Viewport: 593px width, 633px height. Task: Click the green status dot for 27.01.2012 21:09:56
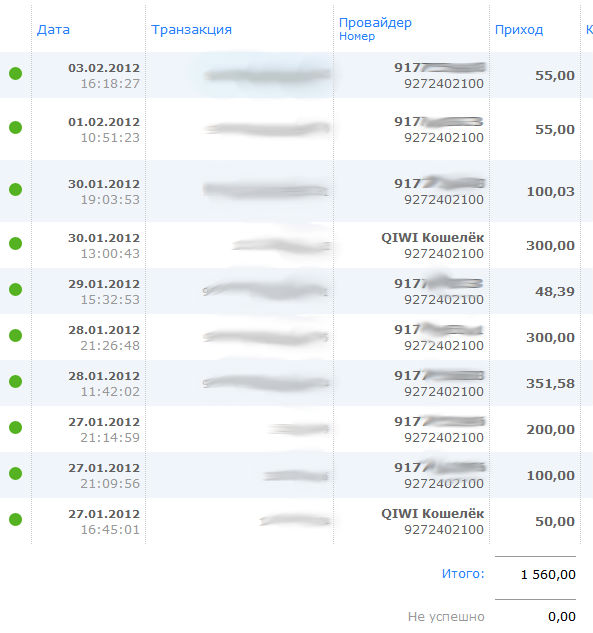pyautogui.click(x=15, y=474)
